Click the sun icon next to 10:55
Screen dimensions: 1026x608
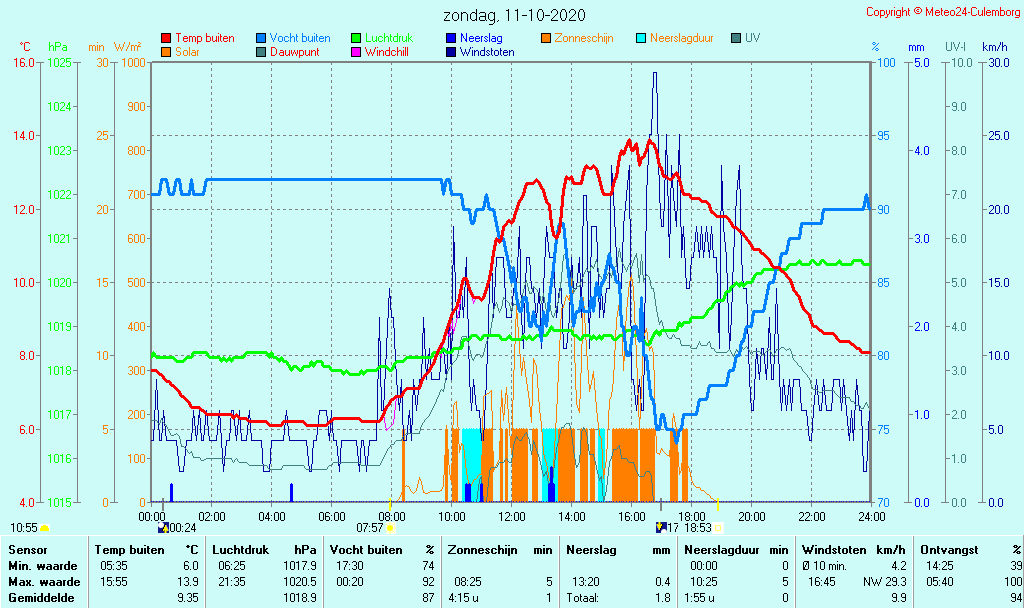point(45,527)
